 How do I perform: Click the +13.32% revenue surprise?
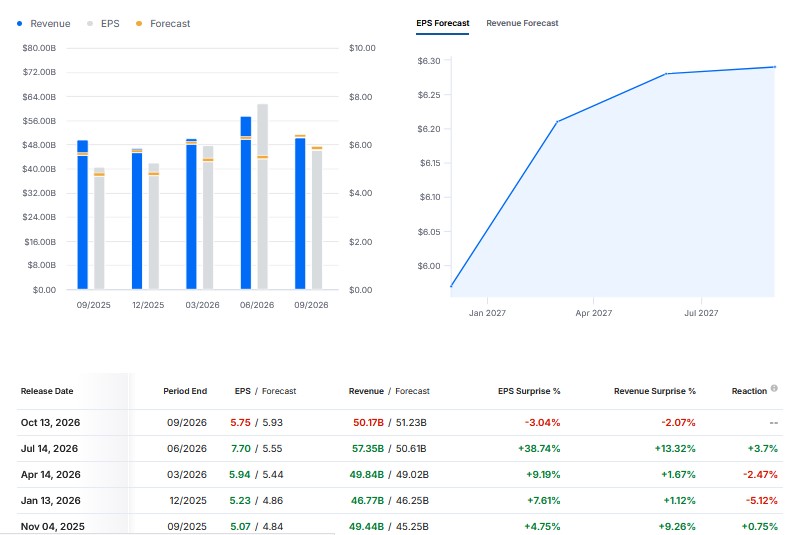point(675,449)
